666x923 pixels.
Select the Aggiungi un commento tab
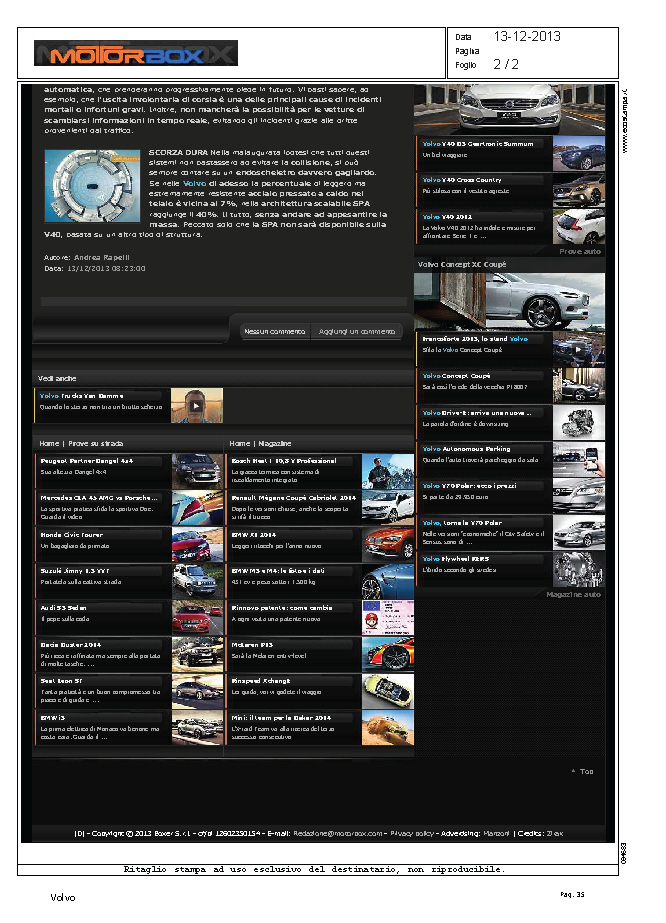click(357, 331)
